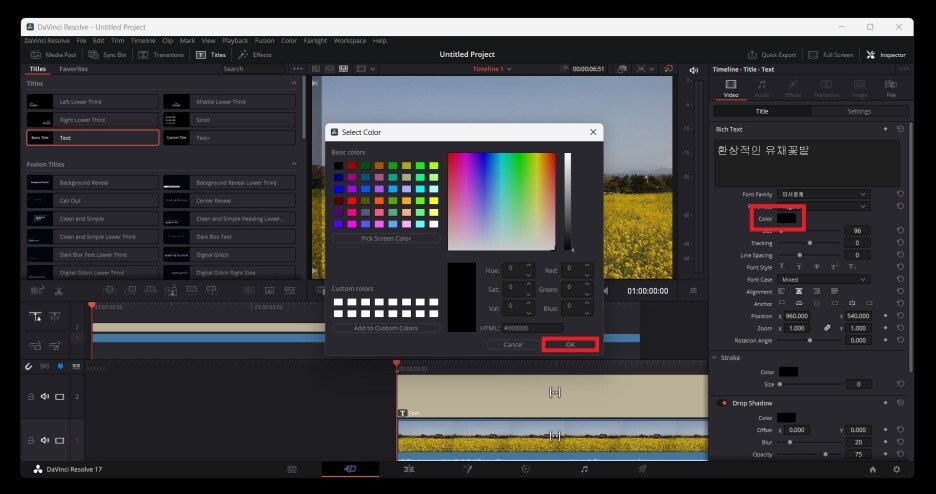
Task: Toggle video visibility for track 1
Action: pyautogui.click(x=60, y=440)
